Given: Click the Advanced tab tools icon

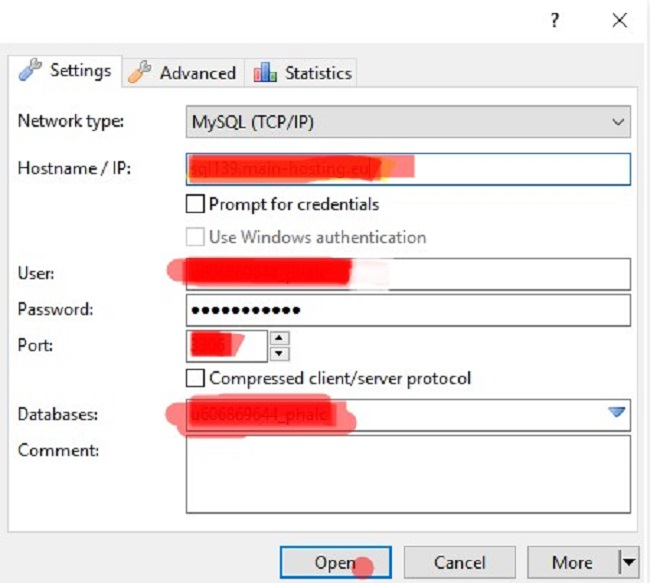Looking at the screenshot, I should 141,72.
